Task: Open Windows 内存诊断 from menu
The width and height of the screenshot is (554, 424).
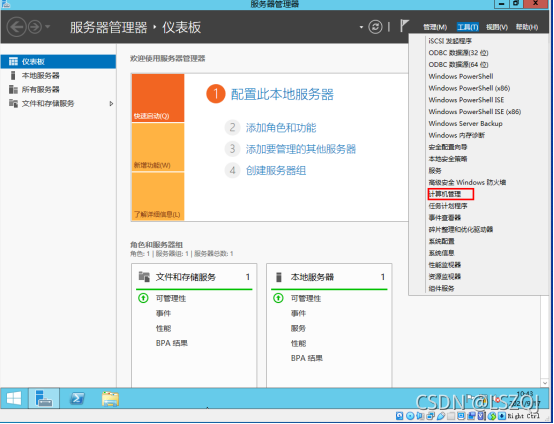Action: pyautogui.click(x=456, y=135)
